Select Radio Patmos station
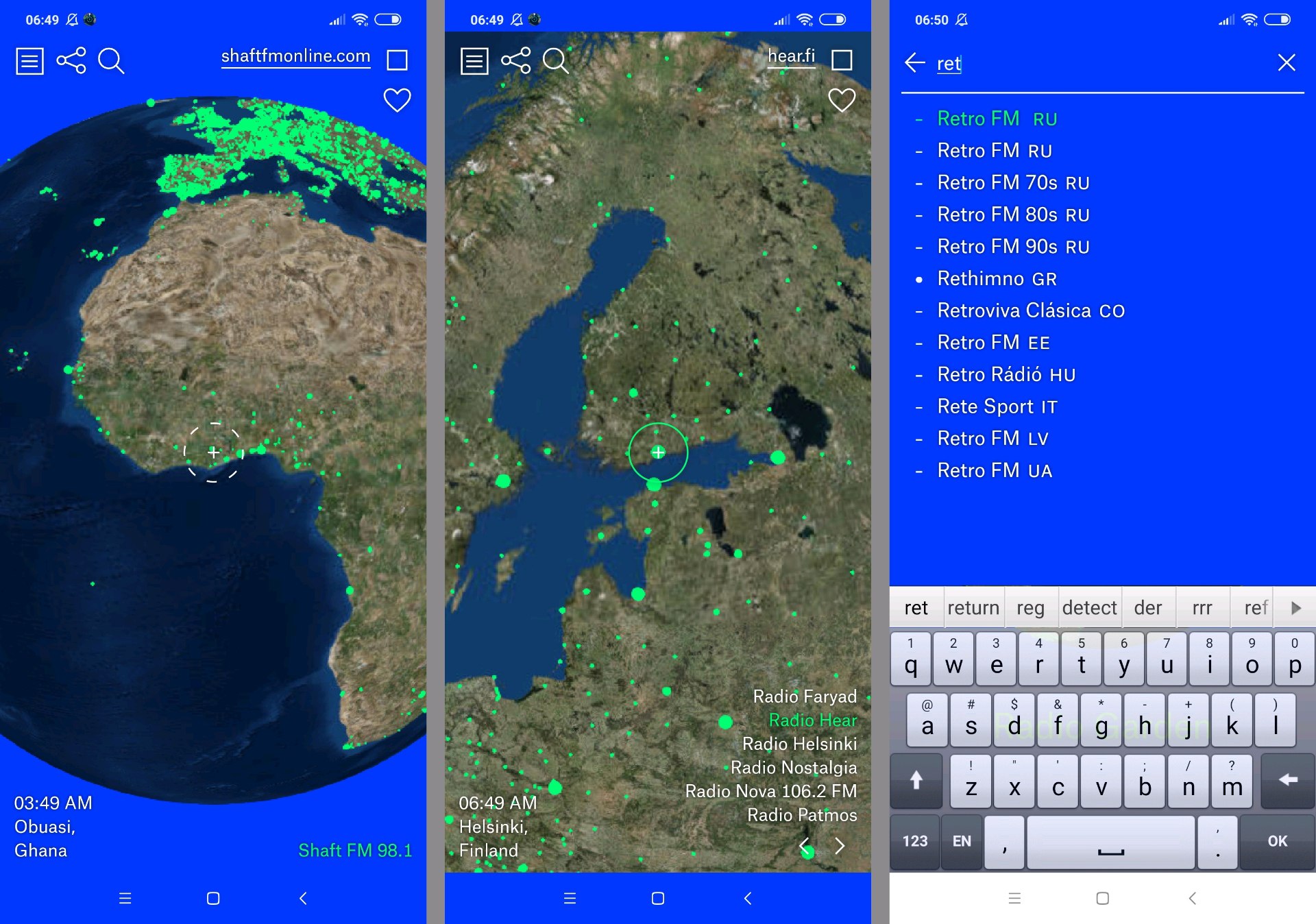 click(x=802, y=815)
